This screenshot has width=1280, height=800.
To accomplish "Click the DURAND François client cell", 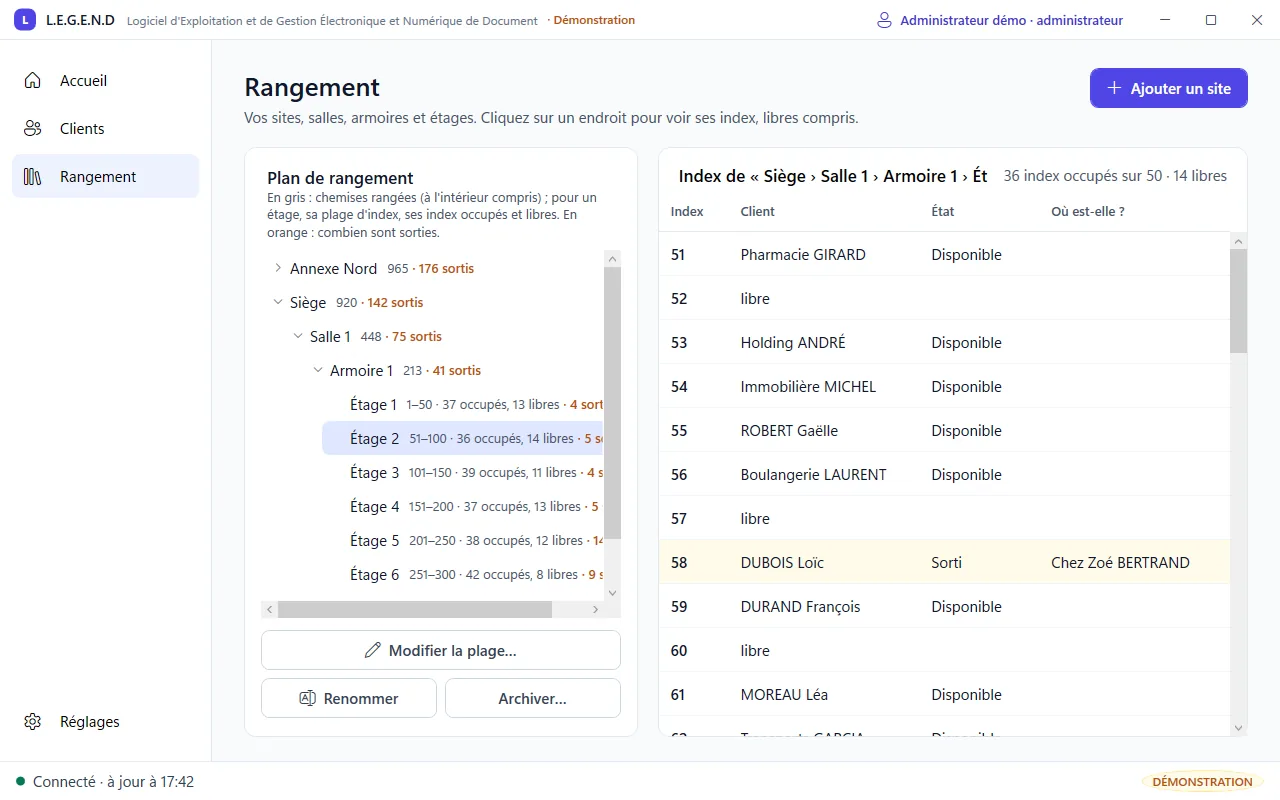I will [x=800, y=606].
